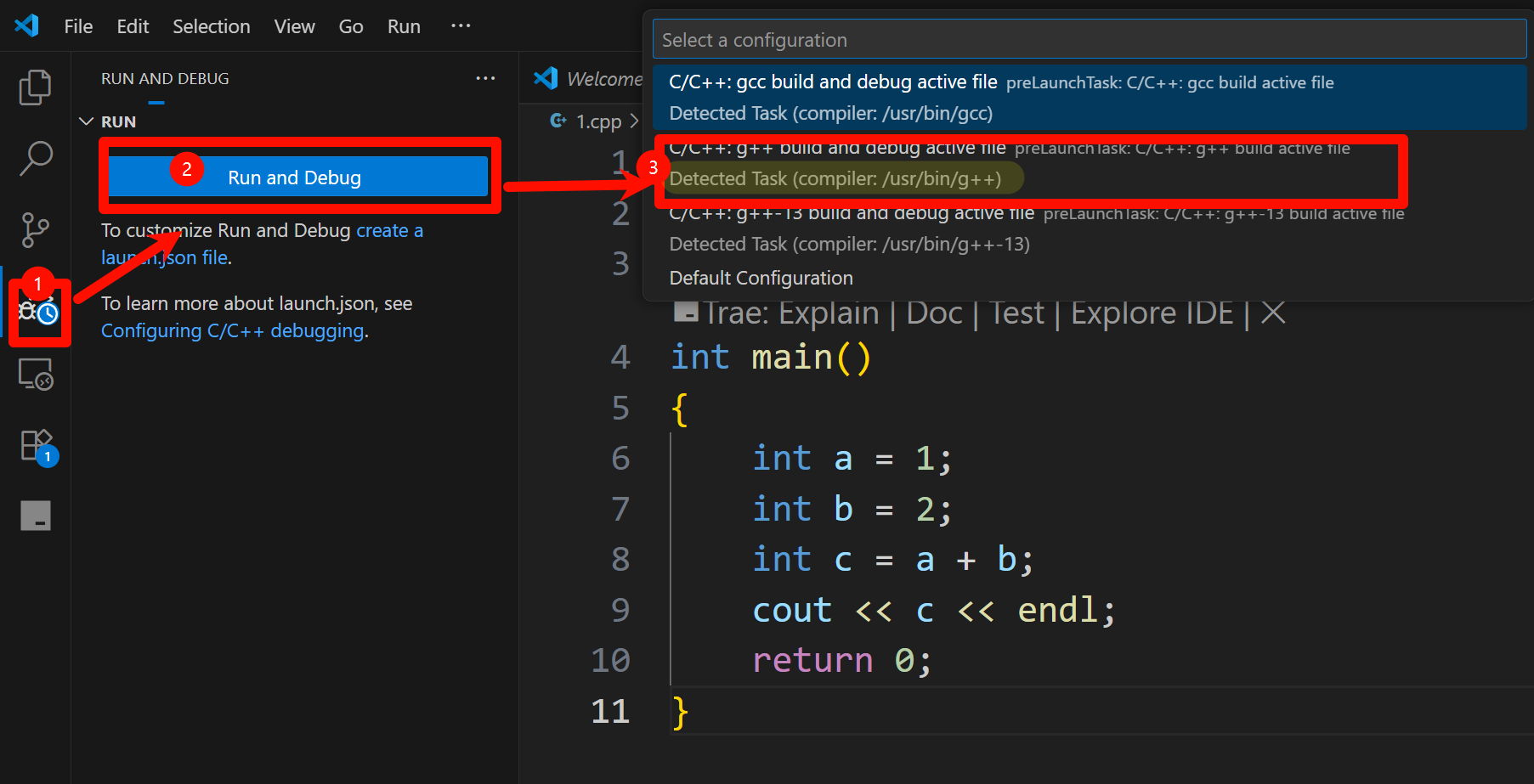Close the Trae code lens with X

tap(1272, 313)
